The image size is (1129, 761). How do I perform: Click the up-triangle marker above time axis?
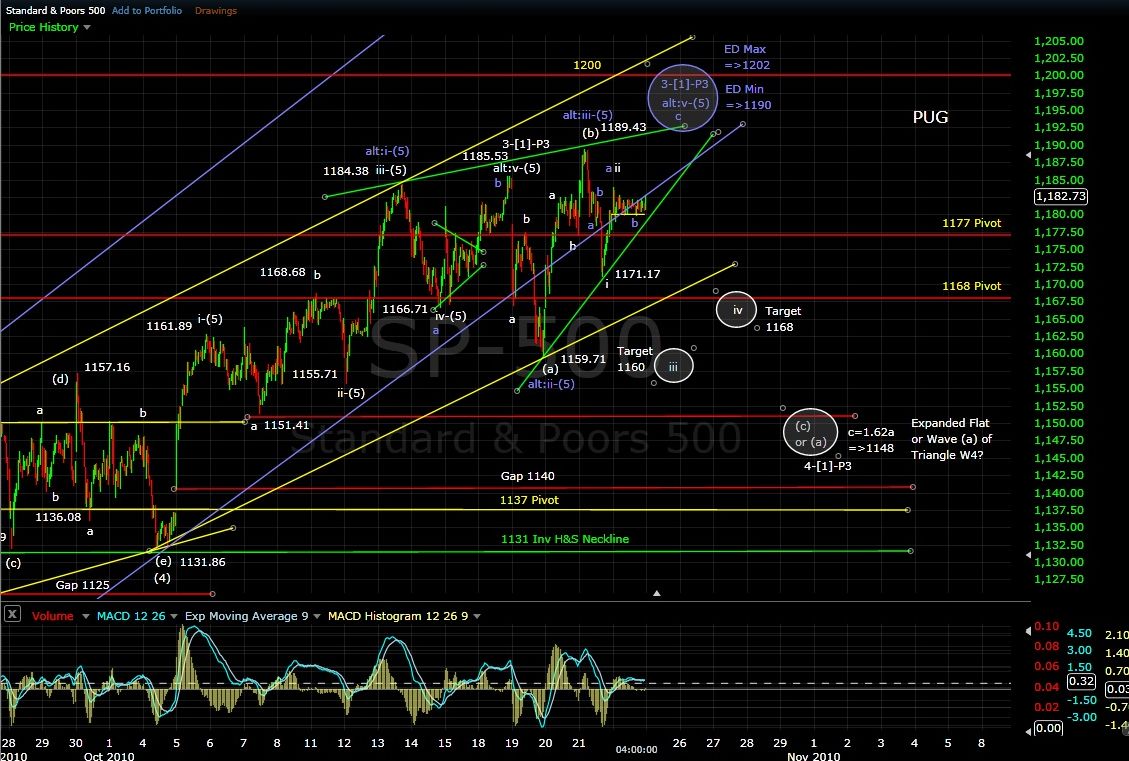point(657,593)
